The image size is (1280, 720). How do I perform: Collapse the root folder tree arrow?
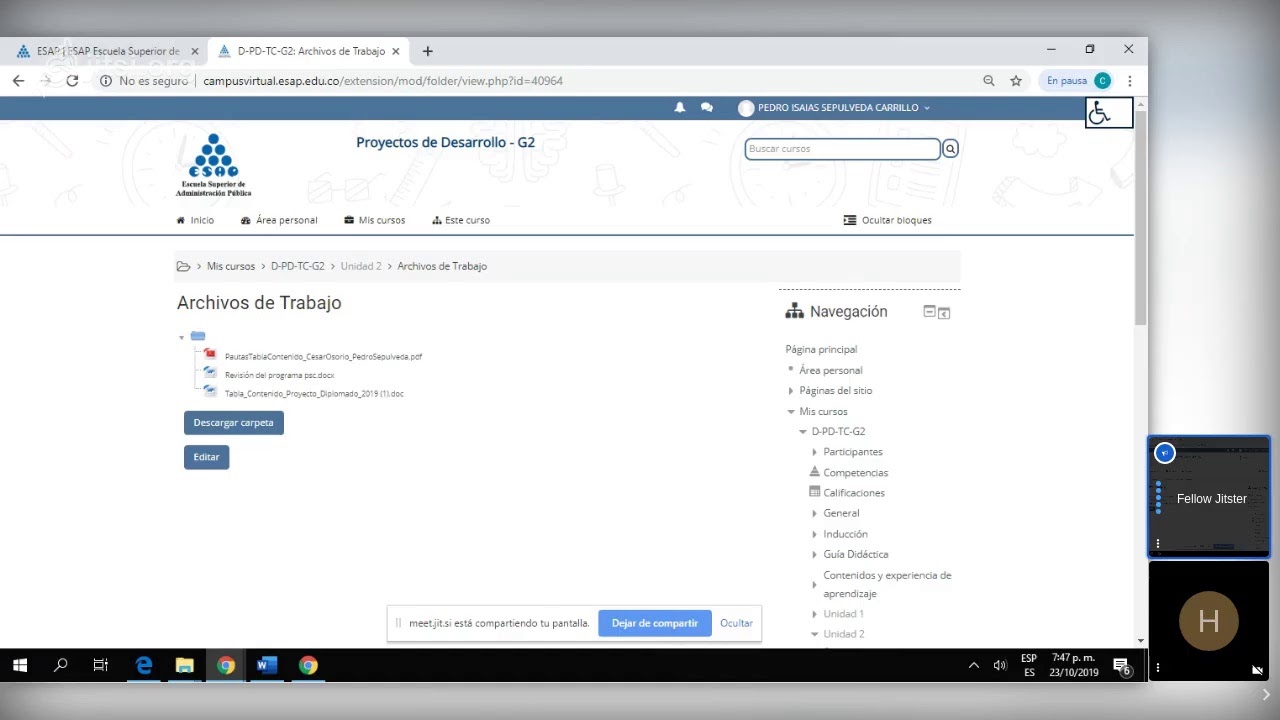tap(182, 338)
